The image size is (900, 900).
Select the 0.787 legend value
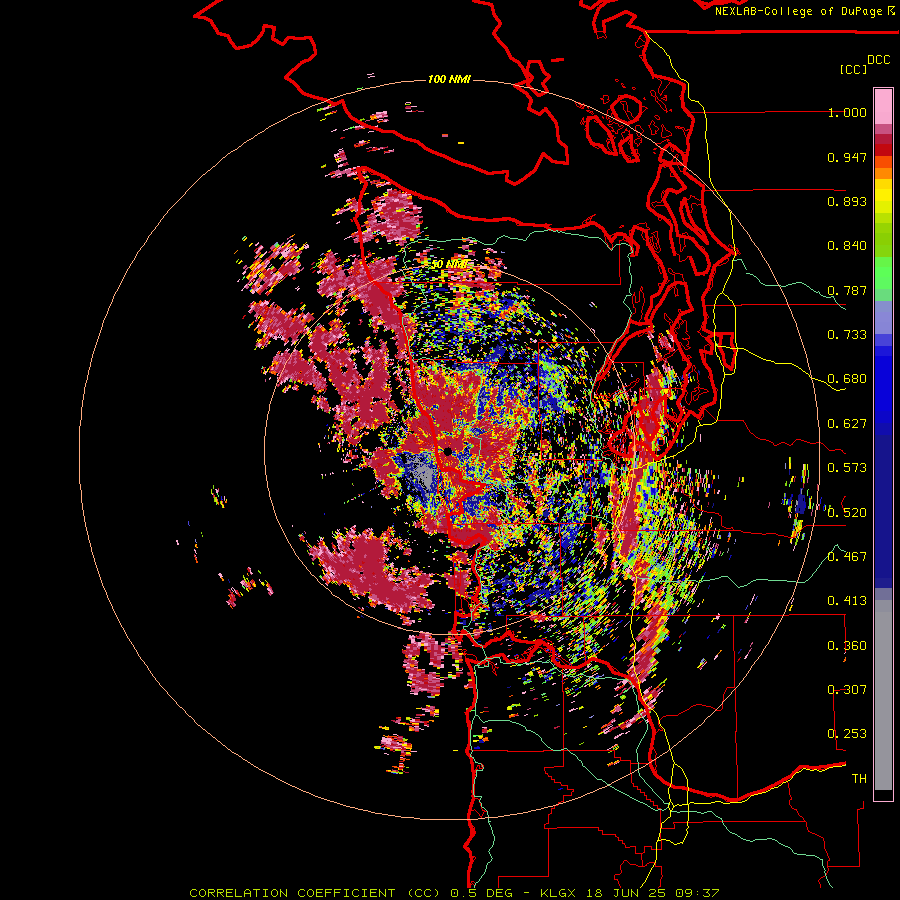[x=847, y=290]
